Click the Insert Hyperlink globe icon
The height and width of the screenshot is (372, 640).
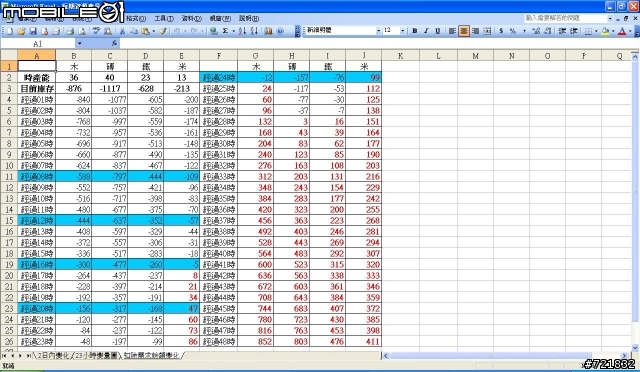pos(213,31)
